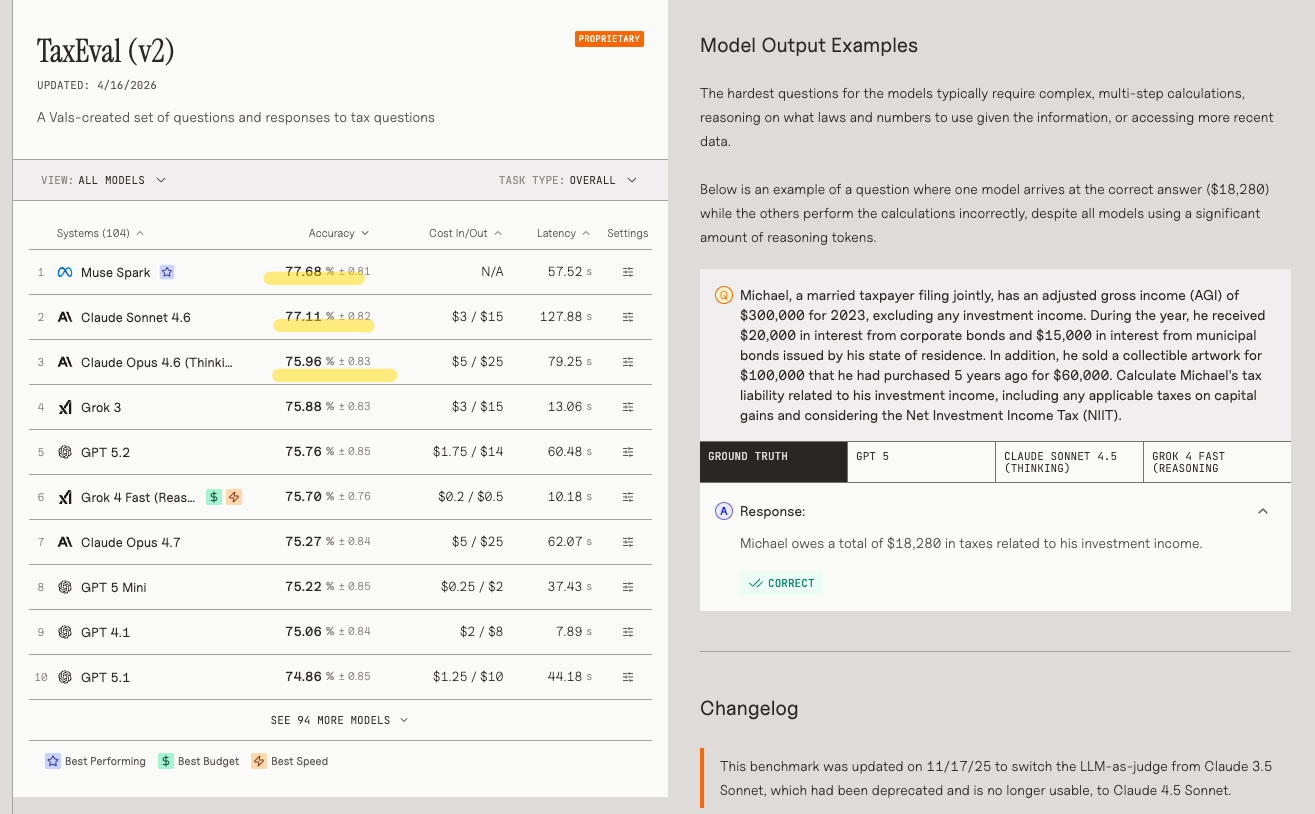Switch to the Claude Sonnet 4.5 (Thinking) tab
The image size is (1315, 814).
(x=1069, y=462)
